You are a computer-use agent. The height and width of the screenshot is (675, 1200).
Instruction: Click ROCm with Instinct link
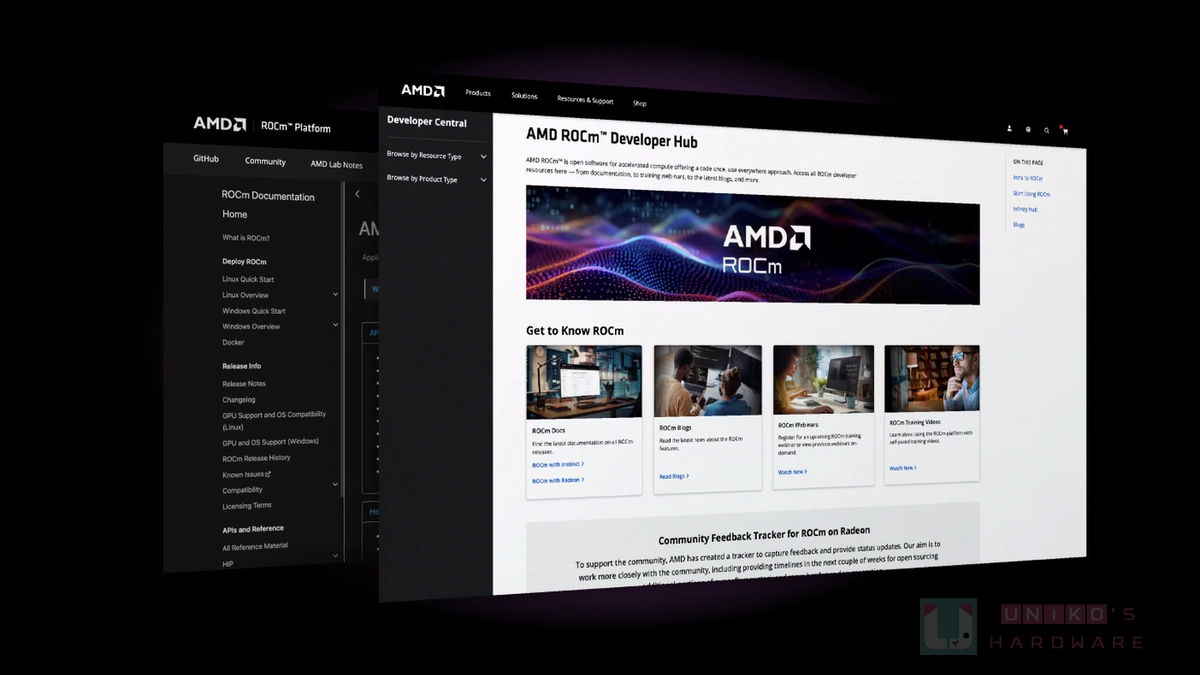(558, 464)
